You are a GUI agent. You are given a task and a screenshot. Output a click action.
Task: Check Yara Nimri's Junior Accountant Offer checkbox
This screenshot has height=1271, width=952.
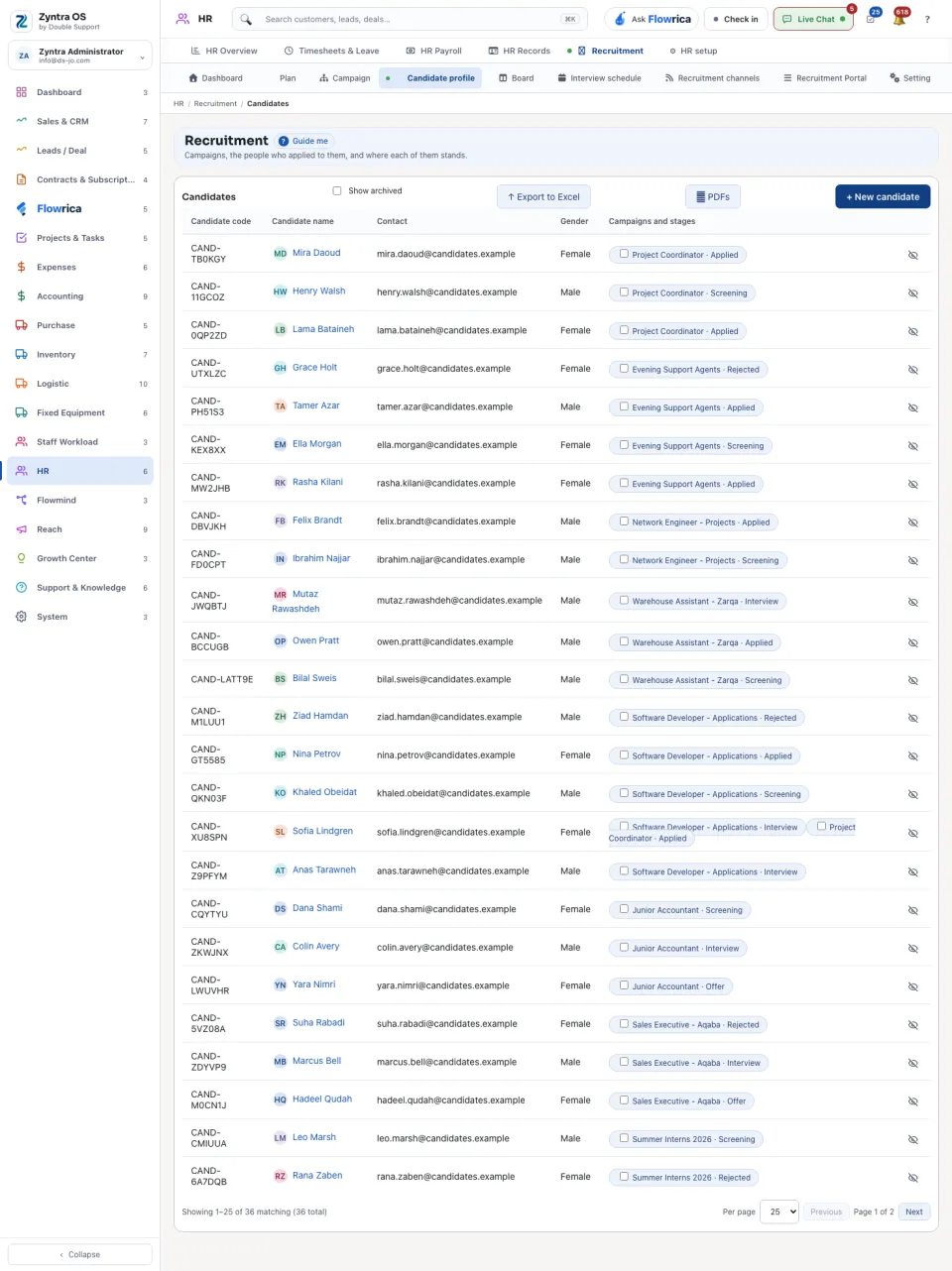click(x=624, y=985)
